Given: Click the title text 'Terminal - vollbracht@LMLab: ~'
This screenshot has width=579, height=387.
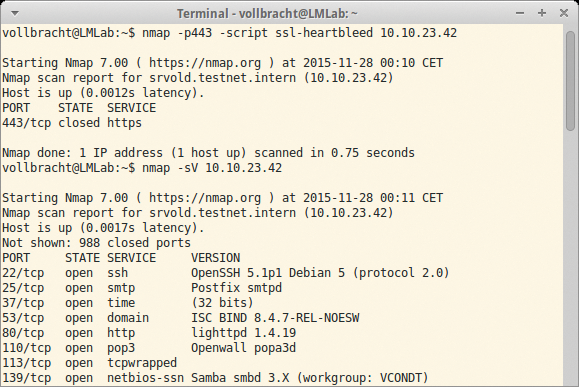Looking at the screenshot, I should (267, 14).
